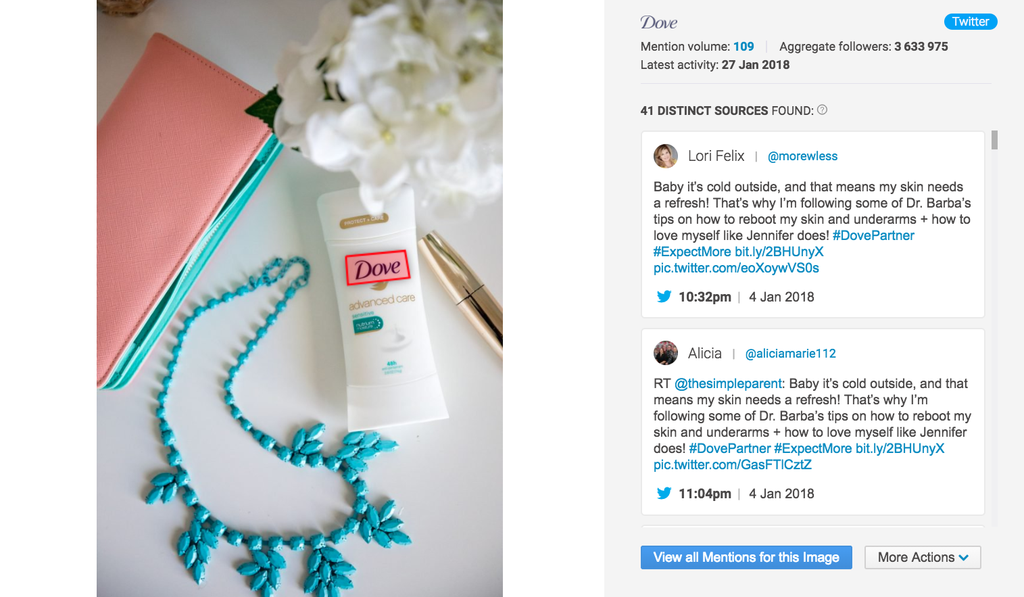View all Mentions for this Image

coord(746,557)
